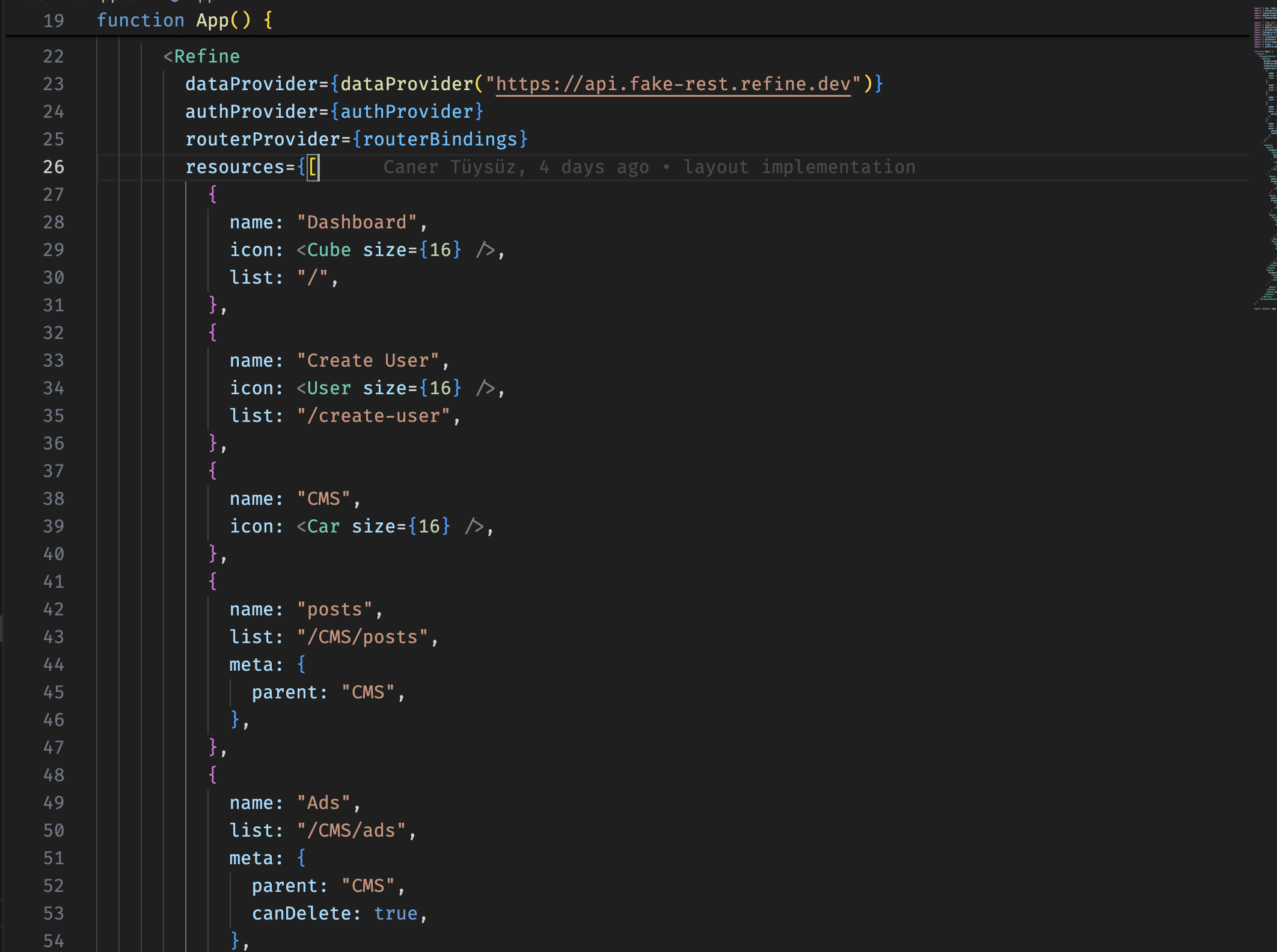Click 'authProvider={authProvider}' on line 24
Image resolution: width=1277 pixels, height=952 pixels.
(334, 112)
